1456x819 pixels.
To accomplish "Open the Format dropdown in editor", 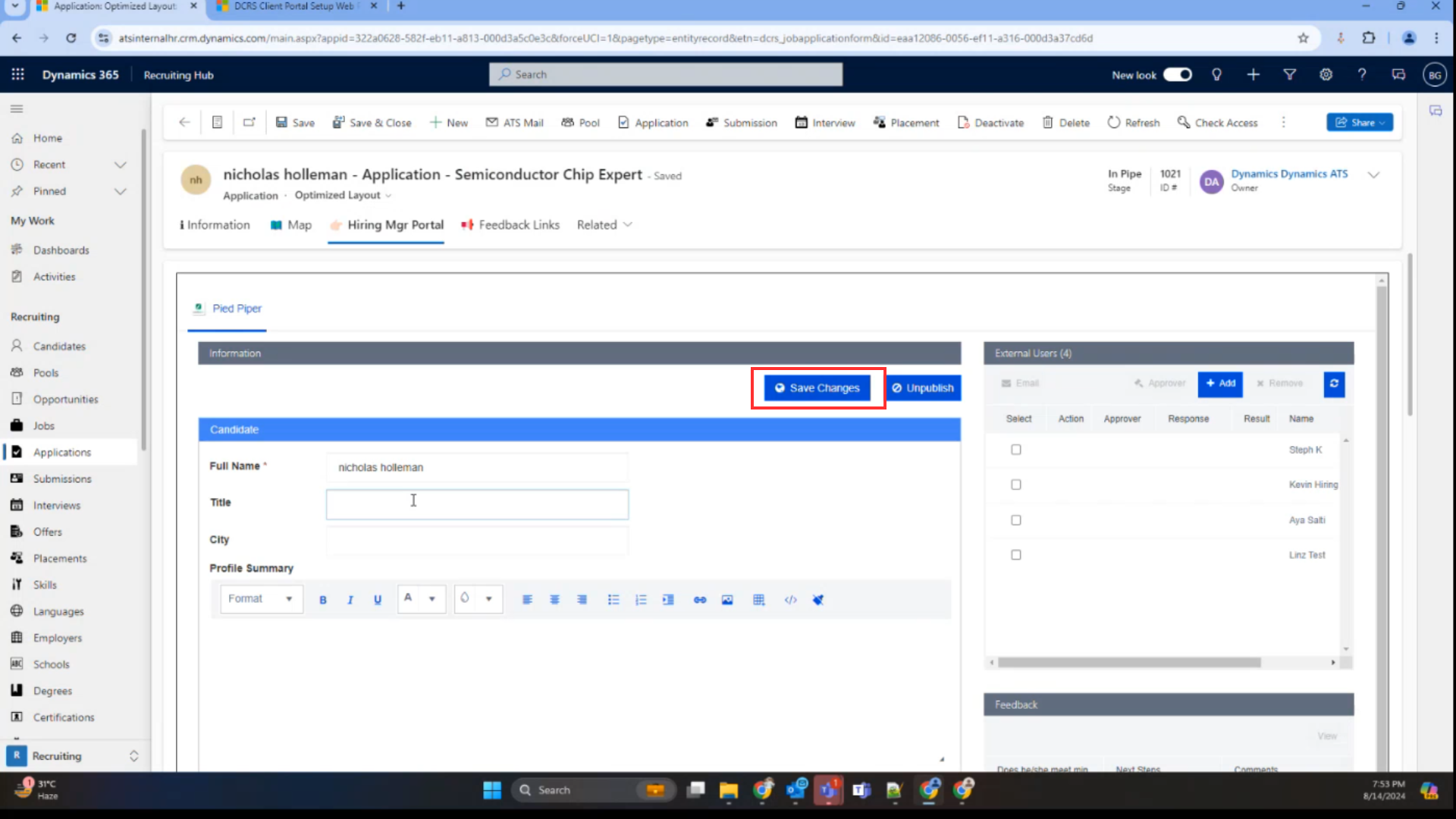I will point(261,599).
